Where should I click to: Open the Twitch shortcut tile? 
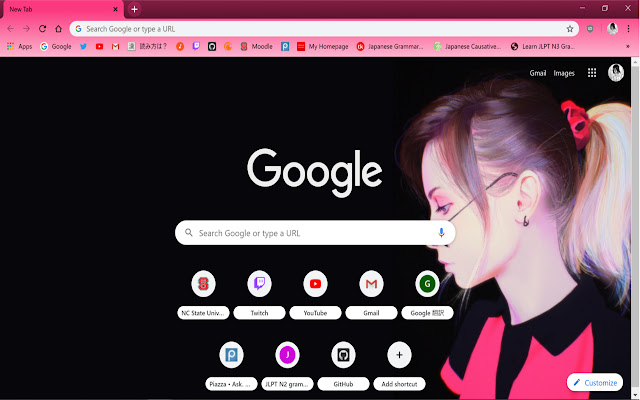click(259, 295)
